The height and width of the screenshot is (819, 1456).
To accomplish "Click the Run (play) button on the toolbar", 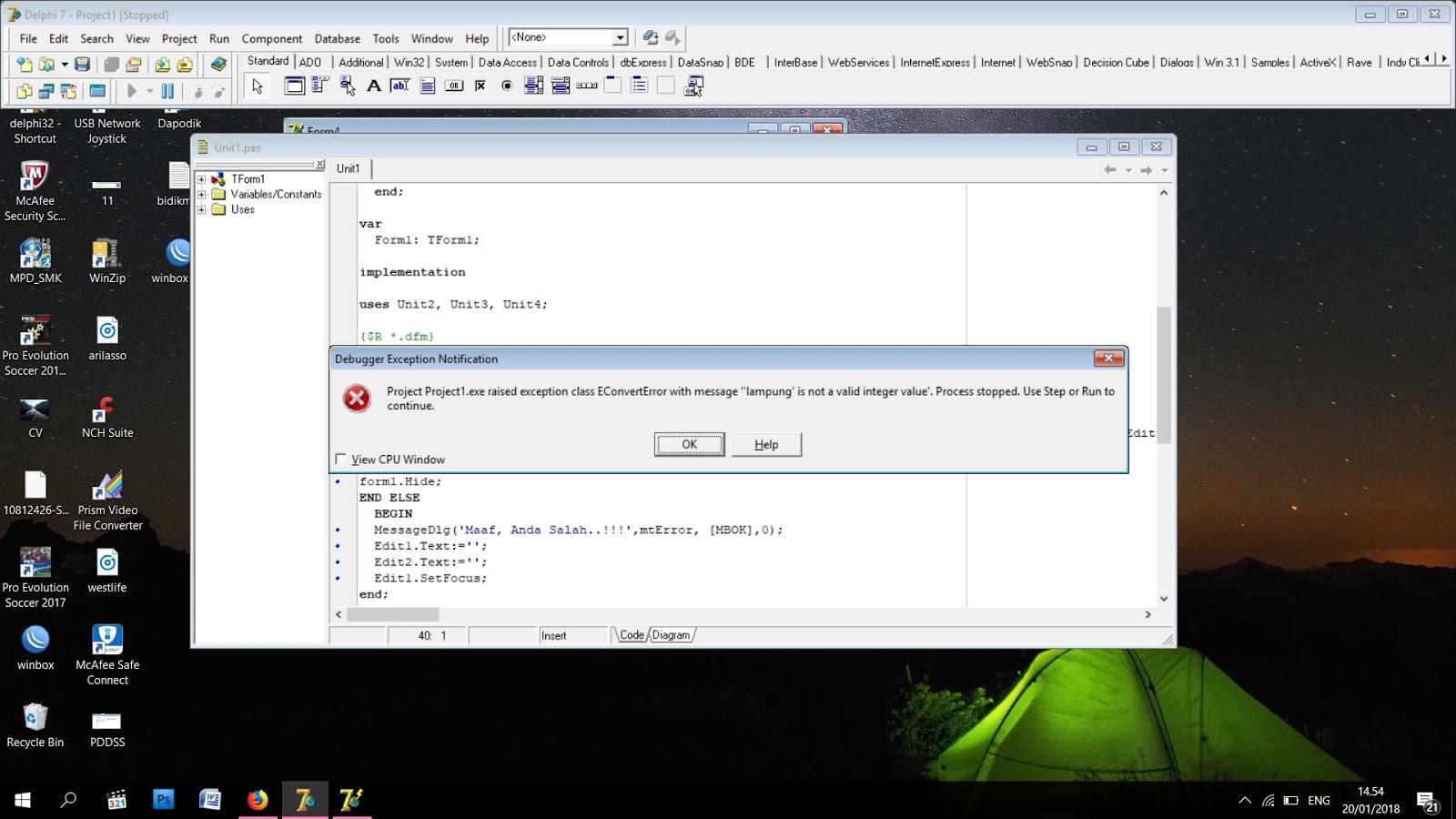I will click(x=133, y=90).
